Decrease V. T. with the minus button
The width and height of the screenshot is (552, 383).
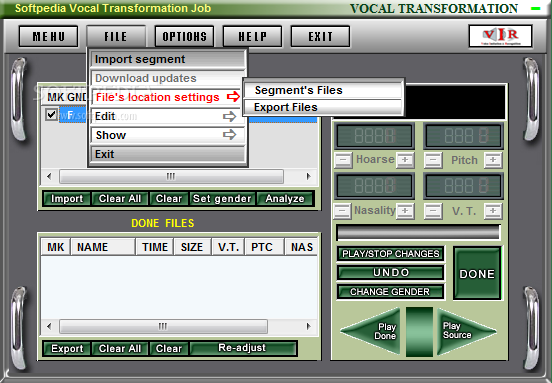[433, 211]
